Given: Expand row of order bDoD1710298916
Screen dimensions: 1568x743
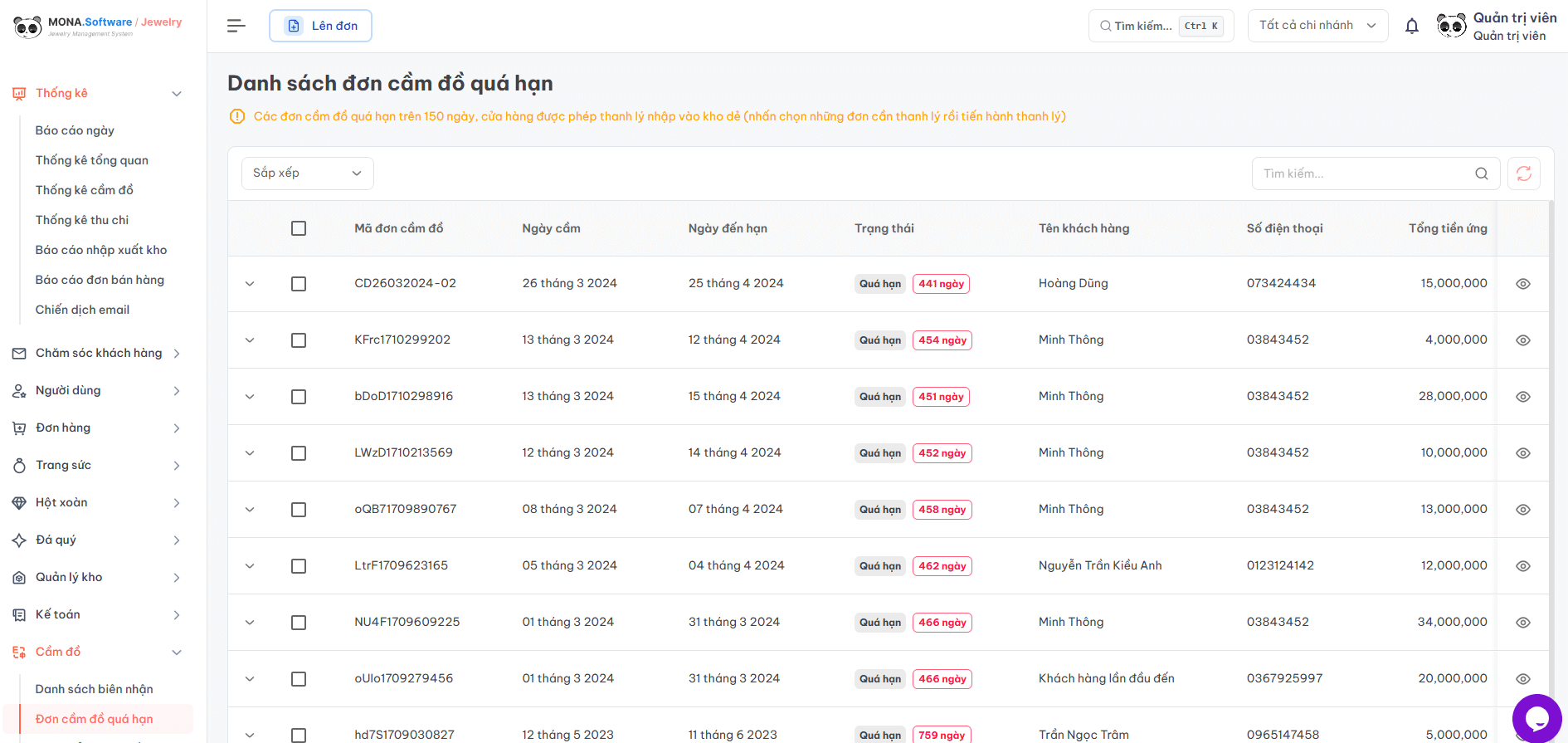Looking at the screenshot, I should tap(250, 397).
